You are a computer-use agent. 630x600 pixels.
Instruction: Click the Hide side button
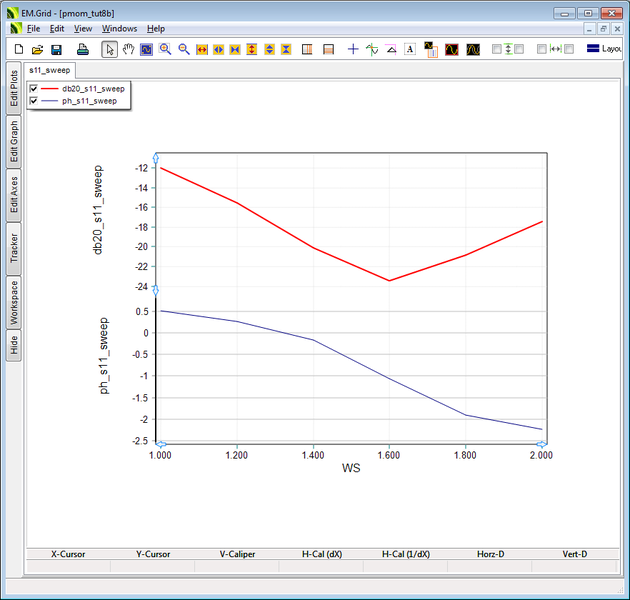[x=13, y=345]
